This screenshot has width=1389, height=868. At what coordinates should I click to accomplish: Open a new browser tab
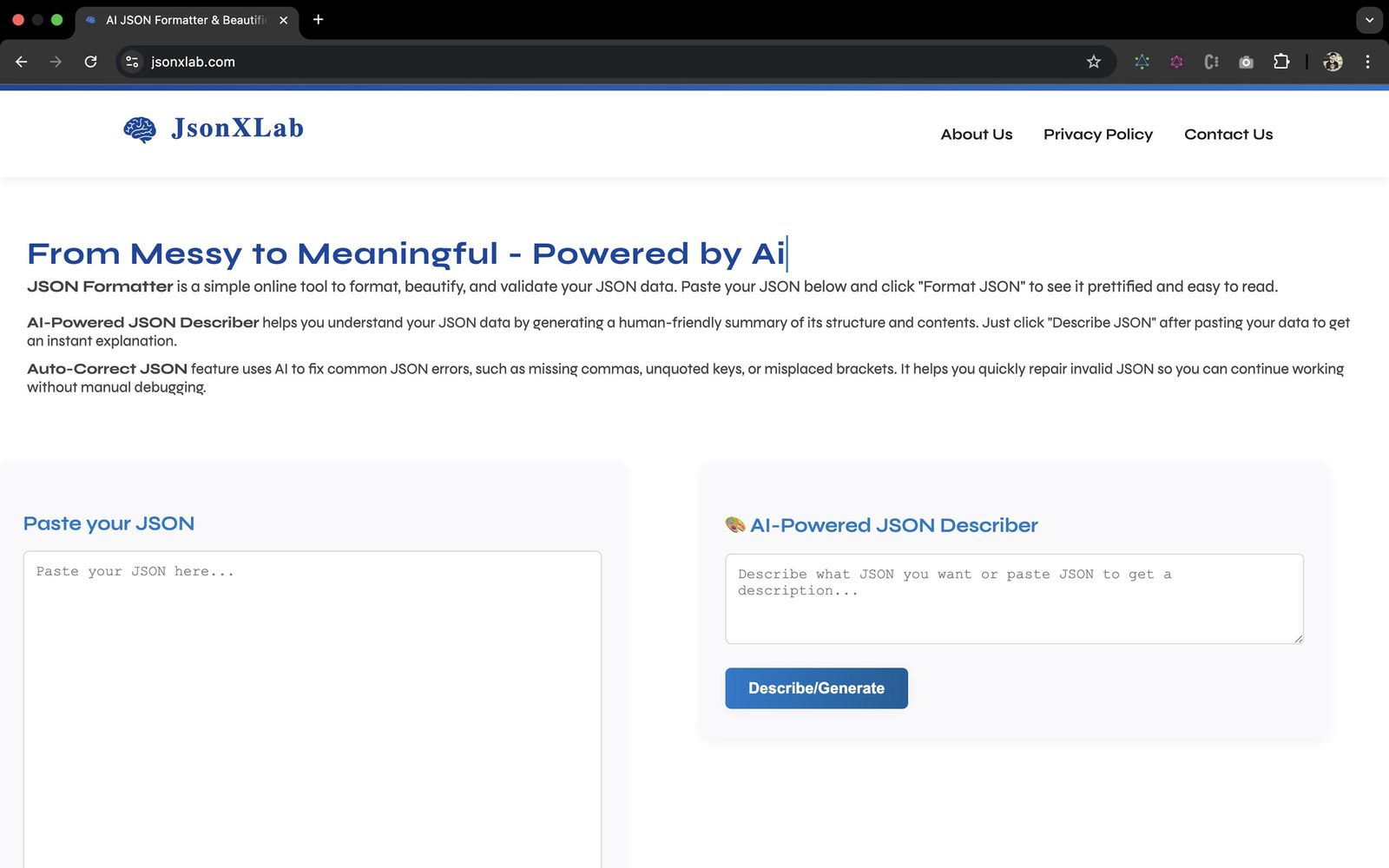(319, 19)
